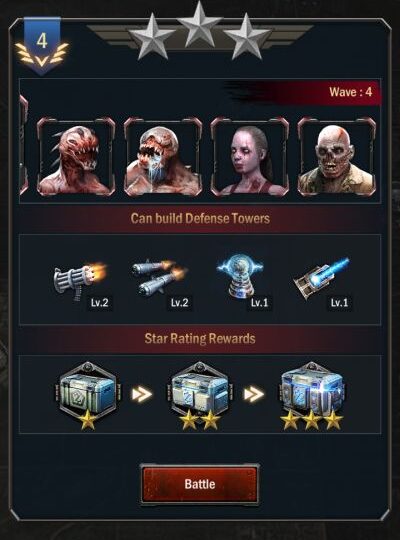Click the third silver rating star
The image size is (400, 540).
click(x=246, y=37)
